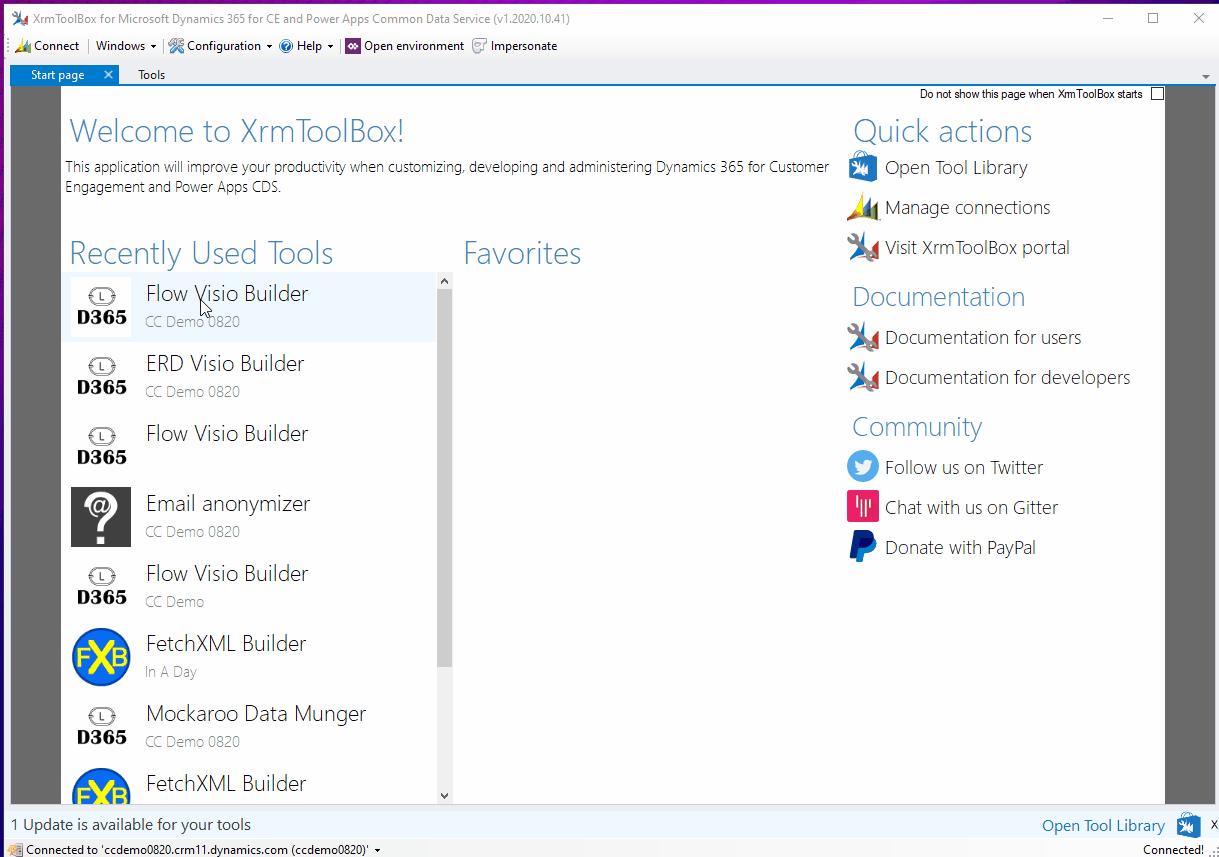The image size is (1219, 857).
Task: Click the Gitter chat icon
Action: (862, 507)
